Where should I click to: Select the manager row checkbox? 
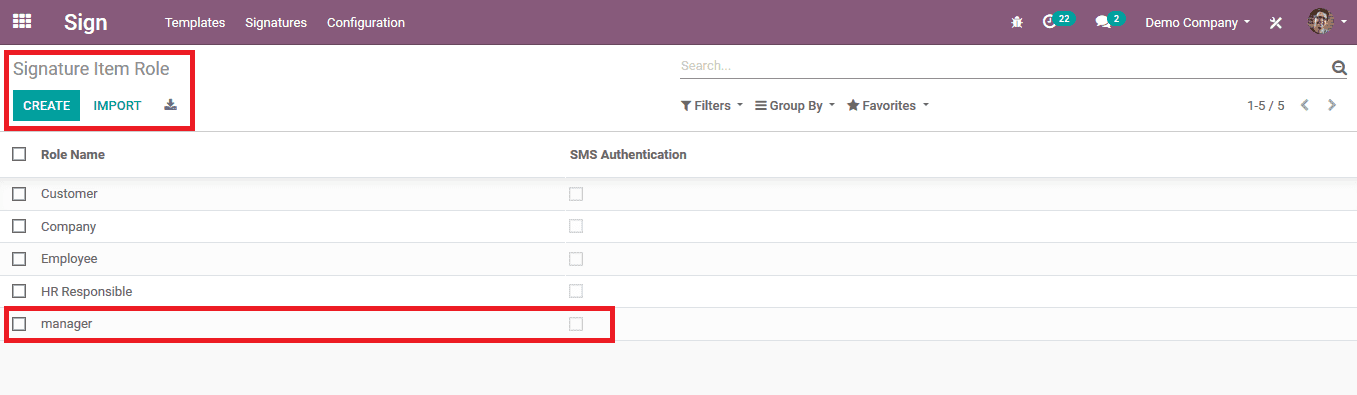click(x=19, y=323)
